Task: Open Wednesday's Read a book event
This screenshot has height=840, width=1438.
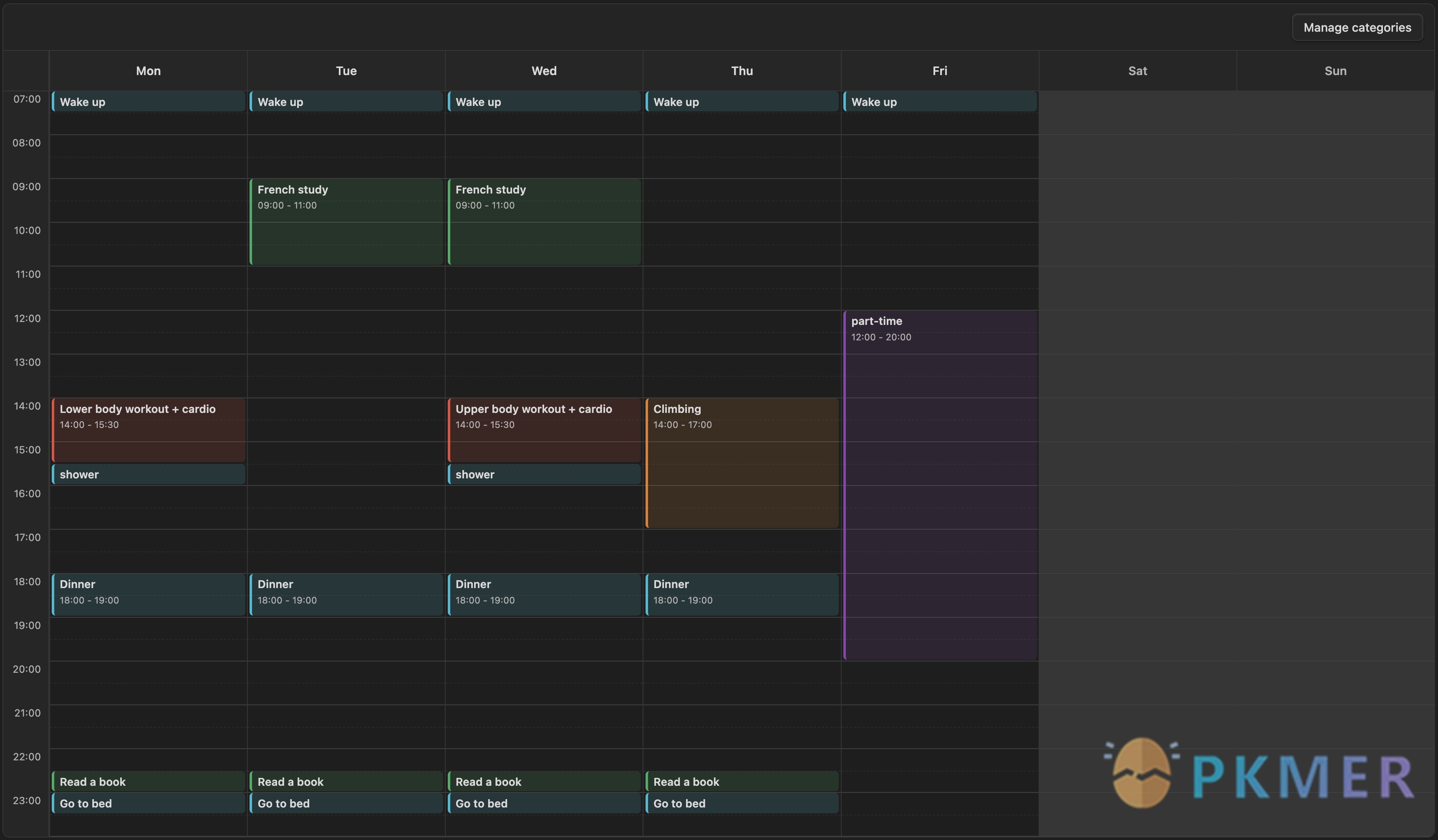Action: (544, 781)
